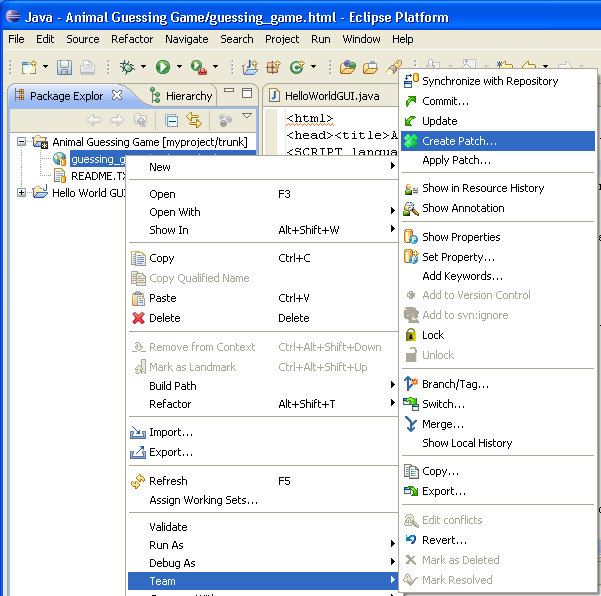This screenshot has height=596, width=601.
Task: Open the External Tools dropdown arrow
Action: [x=215, y=67]
